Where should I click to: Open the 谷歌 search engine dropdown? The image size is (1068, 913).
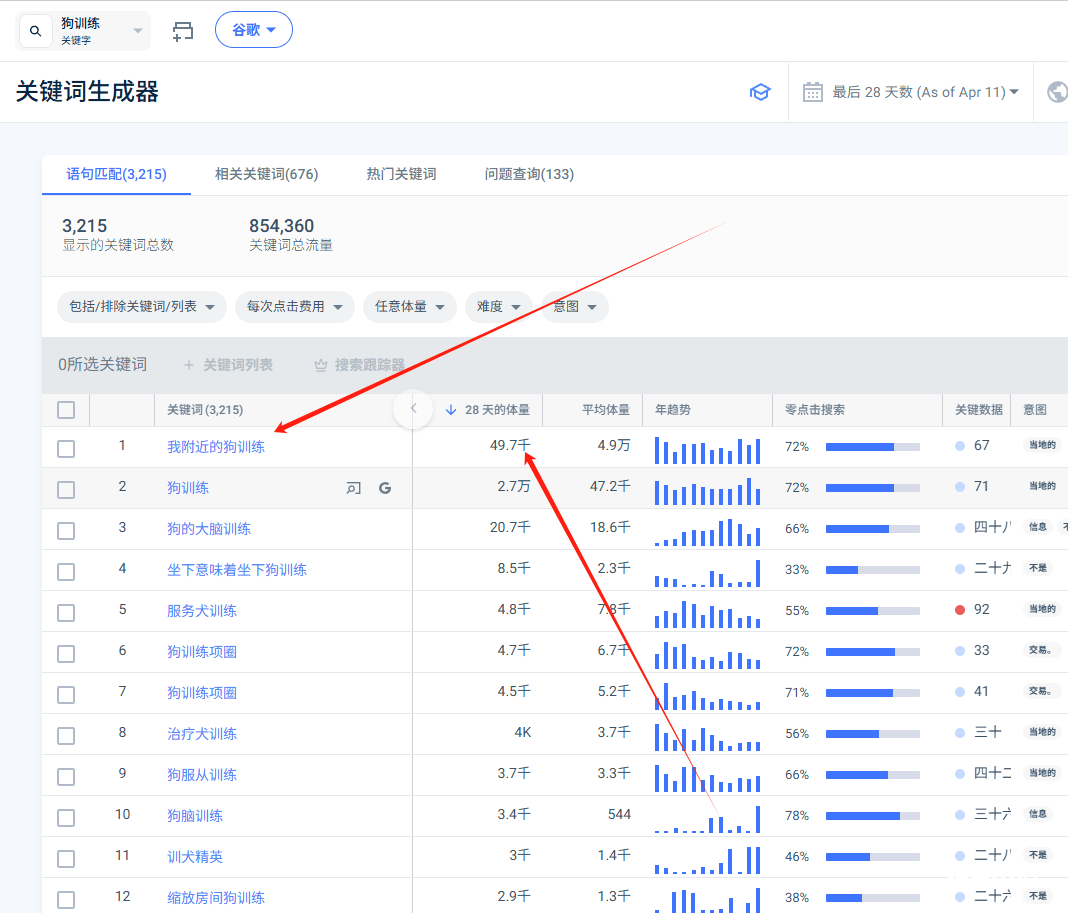click(x=254, y=30)
